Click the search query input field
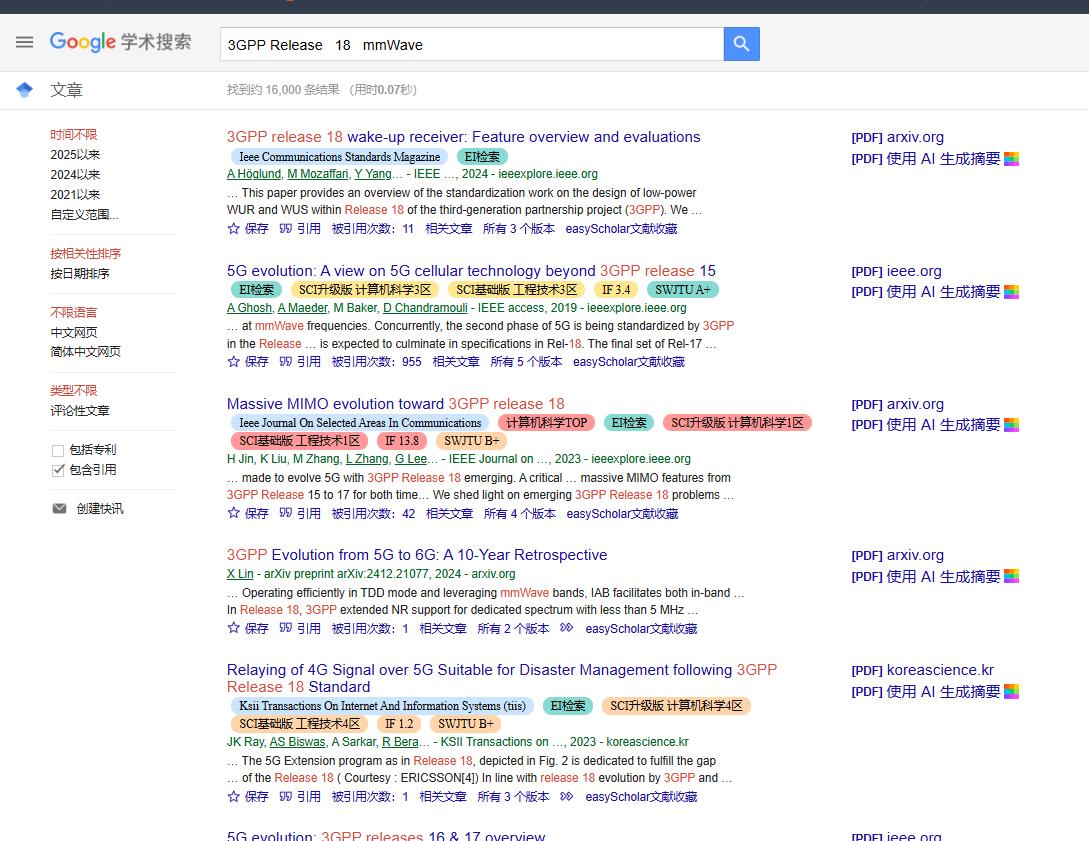The image size is (1089, 841). tap(470, 44)
